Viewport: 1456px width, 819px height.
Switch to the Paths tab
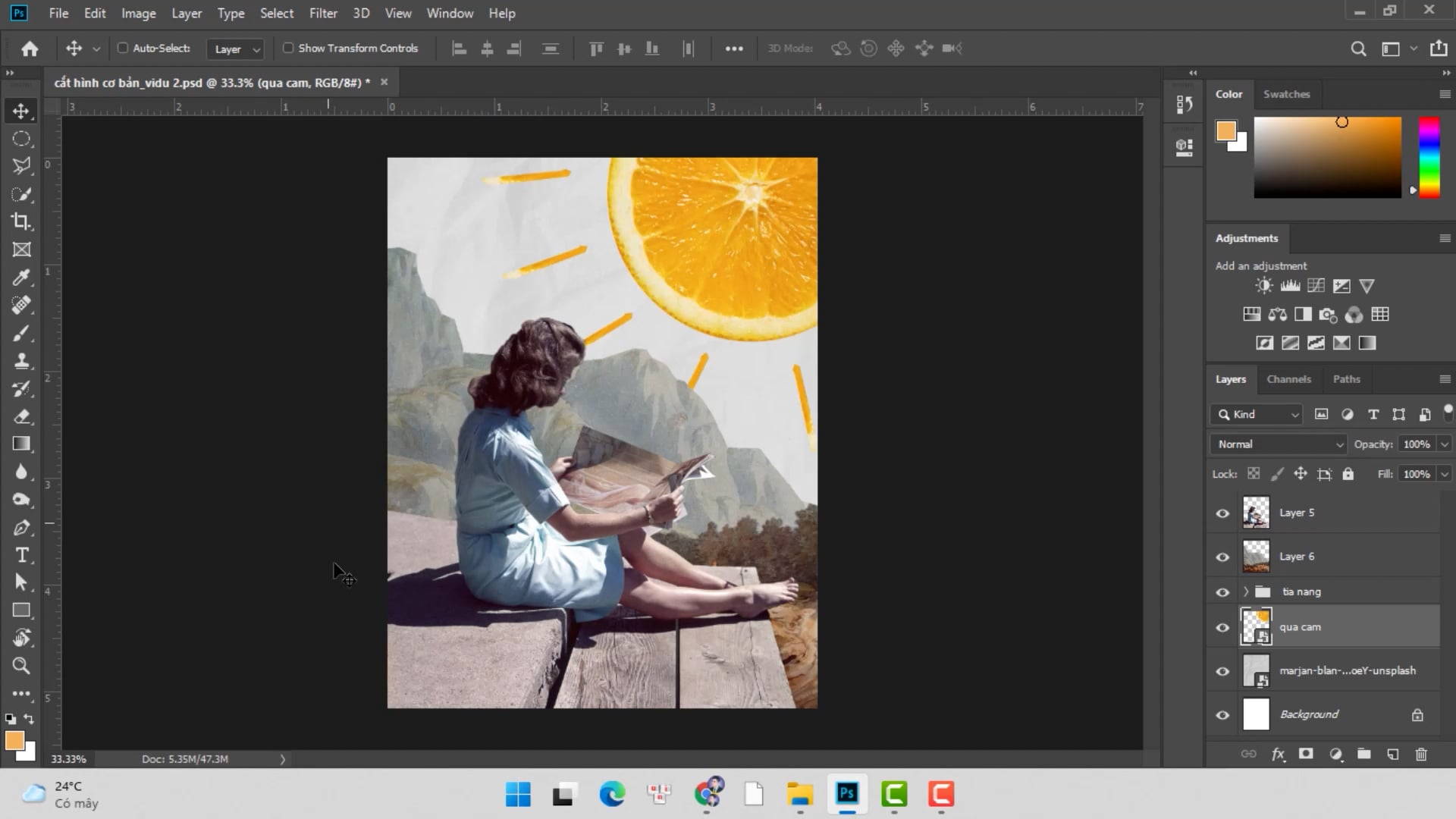[1346, 379]
